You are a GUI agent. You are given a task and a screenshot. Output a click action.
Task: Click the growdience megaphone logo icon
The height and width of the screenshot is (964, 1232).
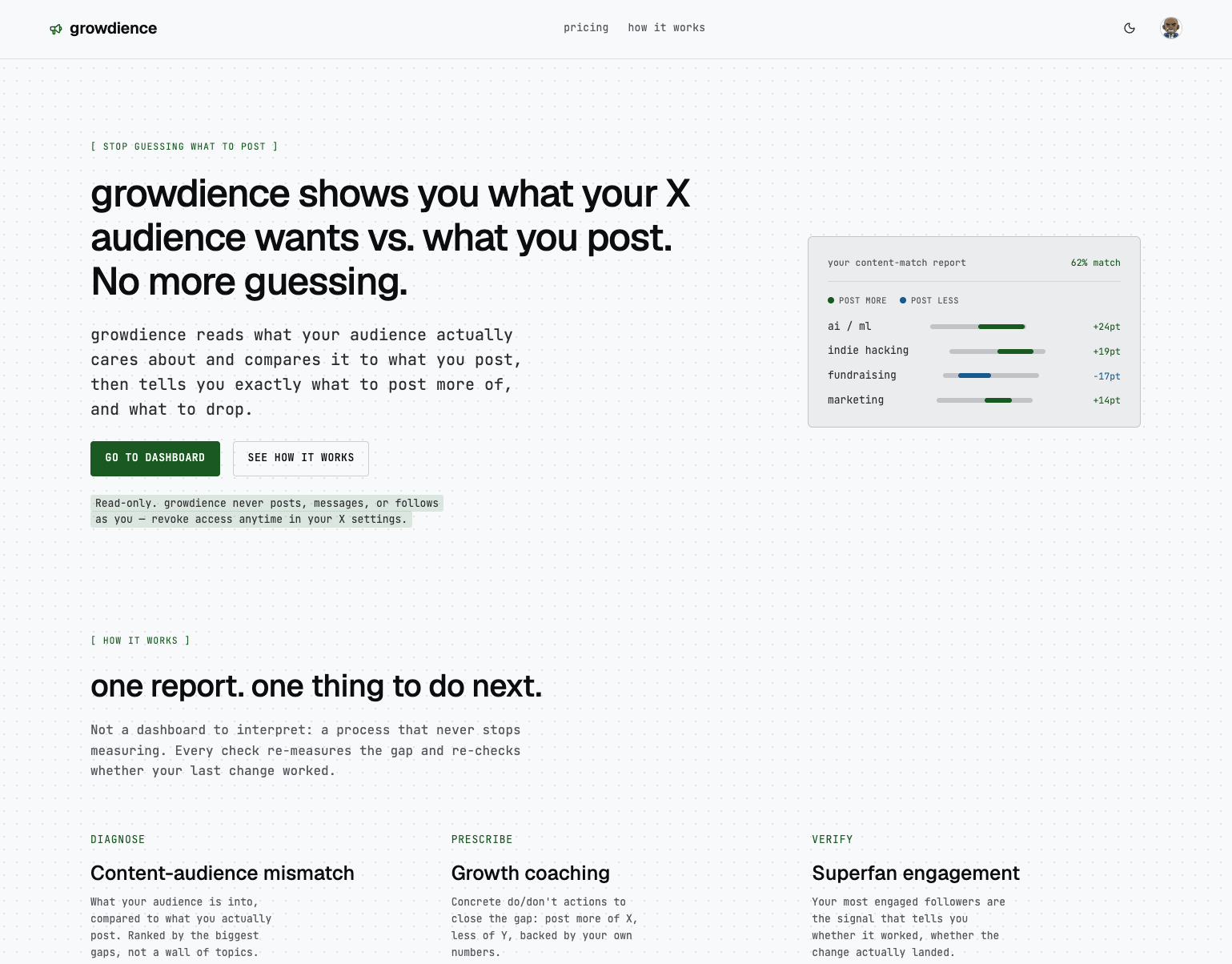[56, 29]
